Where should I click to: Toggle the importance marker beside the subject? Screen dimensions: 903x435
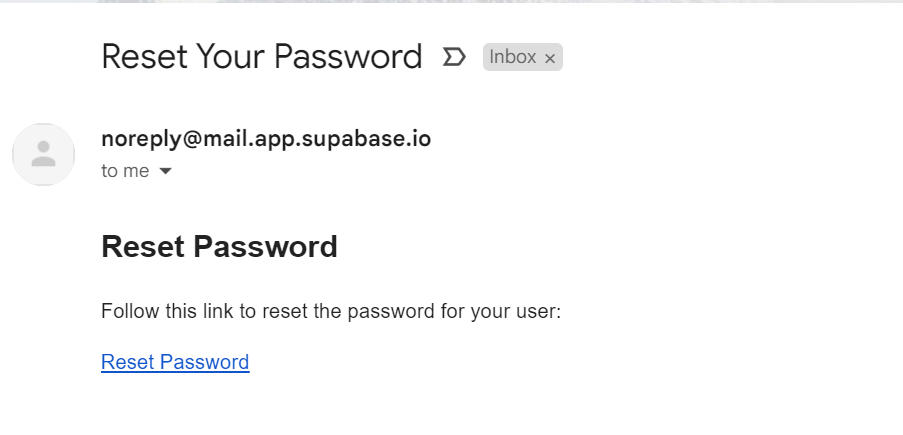454,57
